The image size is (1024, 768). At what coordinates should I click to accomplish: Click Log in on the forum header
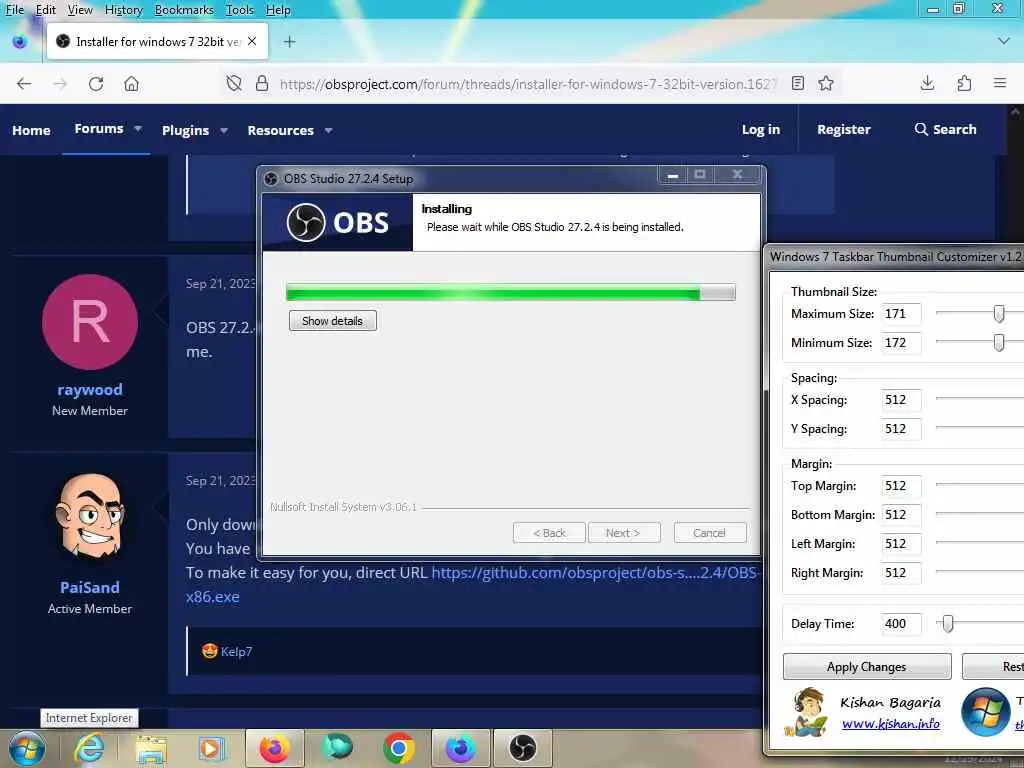761,129
